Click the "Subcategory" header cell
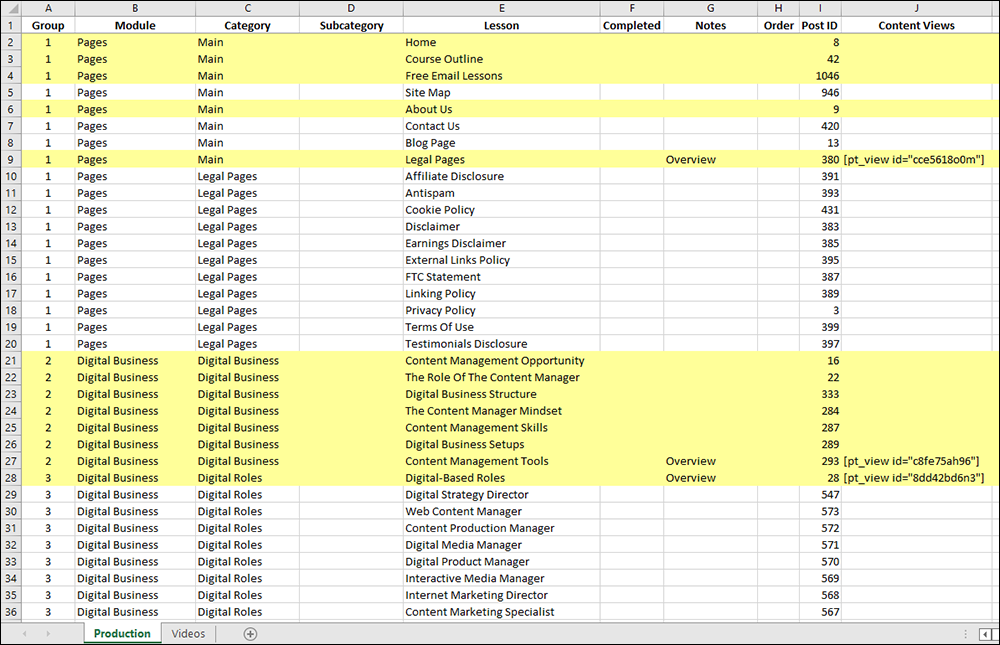Image resolution: width=1000 pixels, height=645 pixels. pyautogui.click(x=351, y=26)
